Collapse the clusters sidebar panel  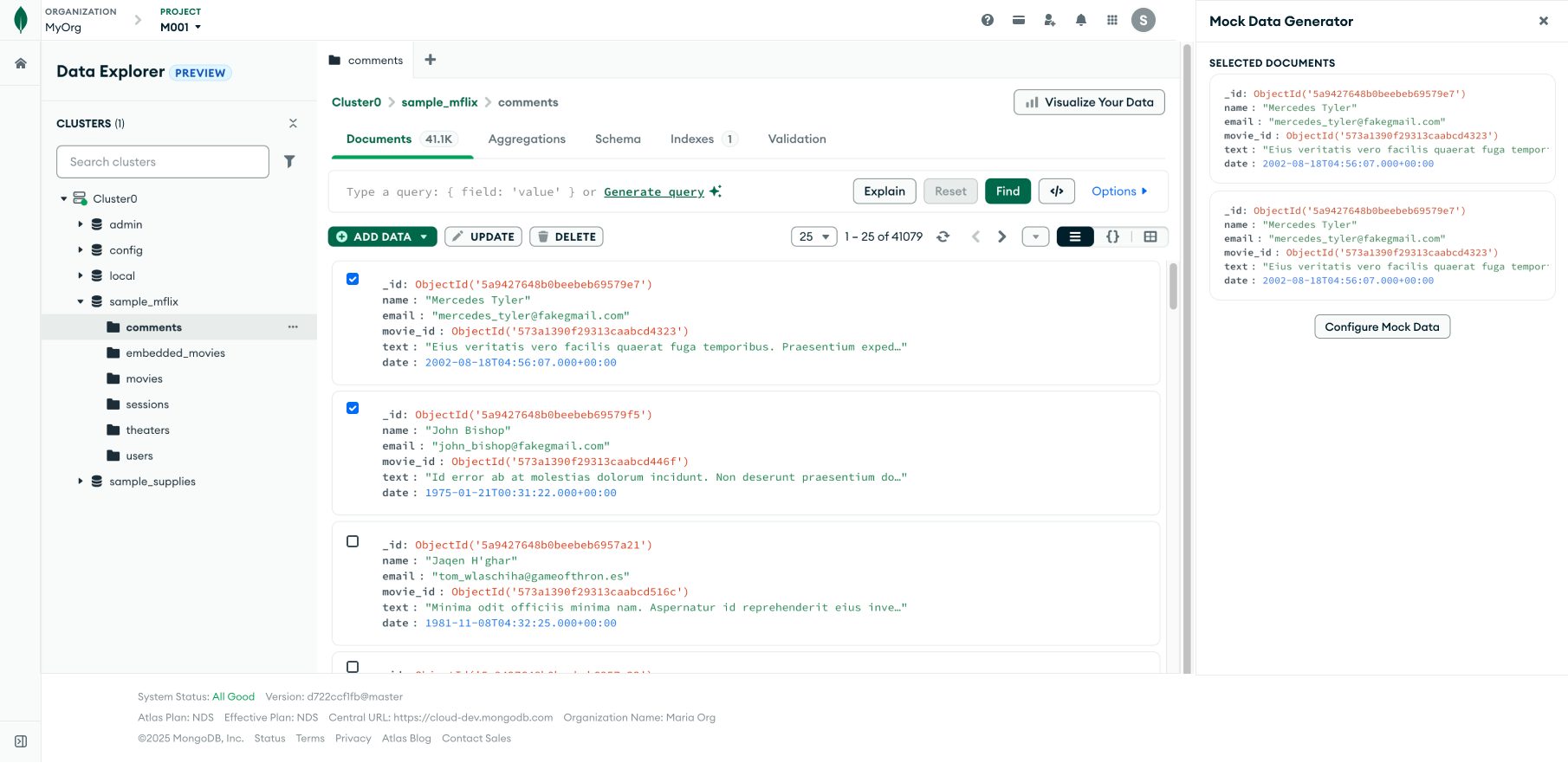click(293, 124)
